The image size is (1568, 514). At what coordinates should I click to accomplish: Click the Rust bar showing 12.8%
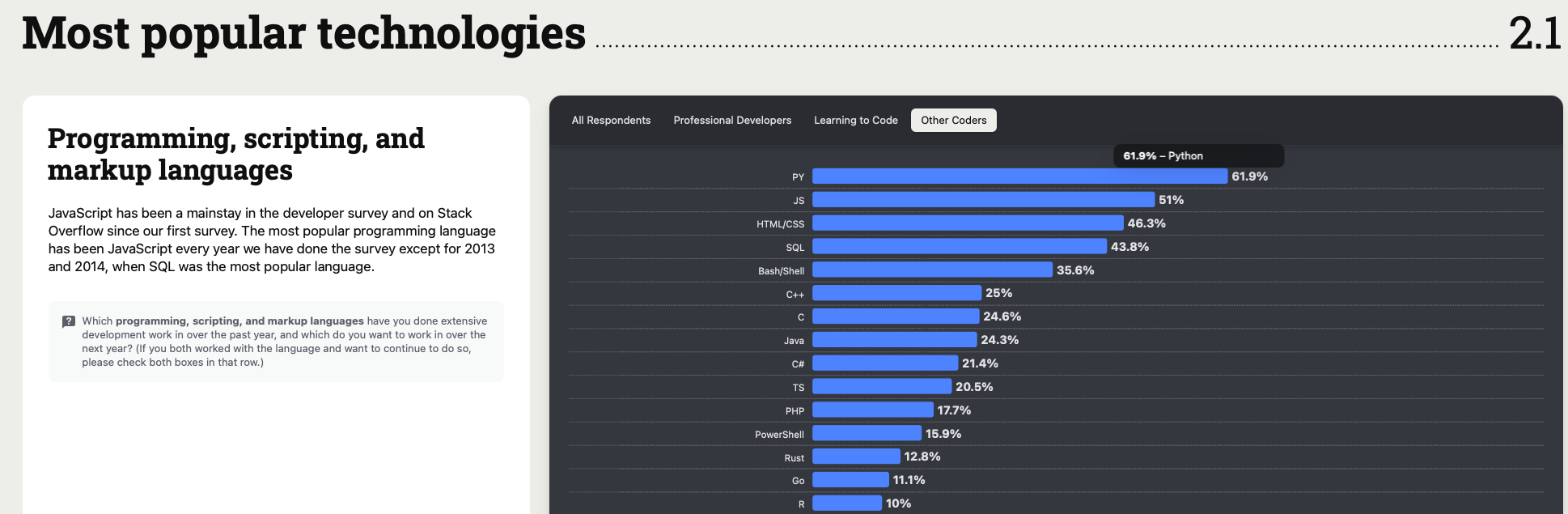tap(856, 457)
